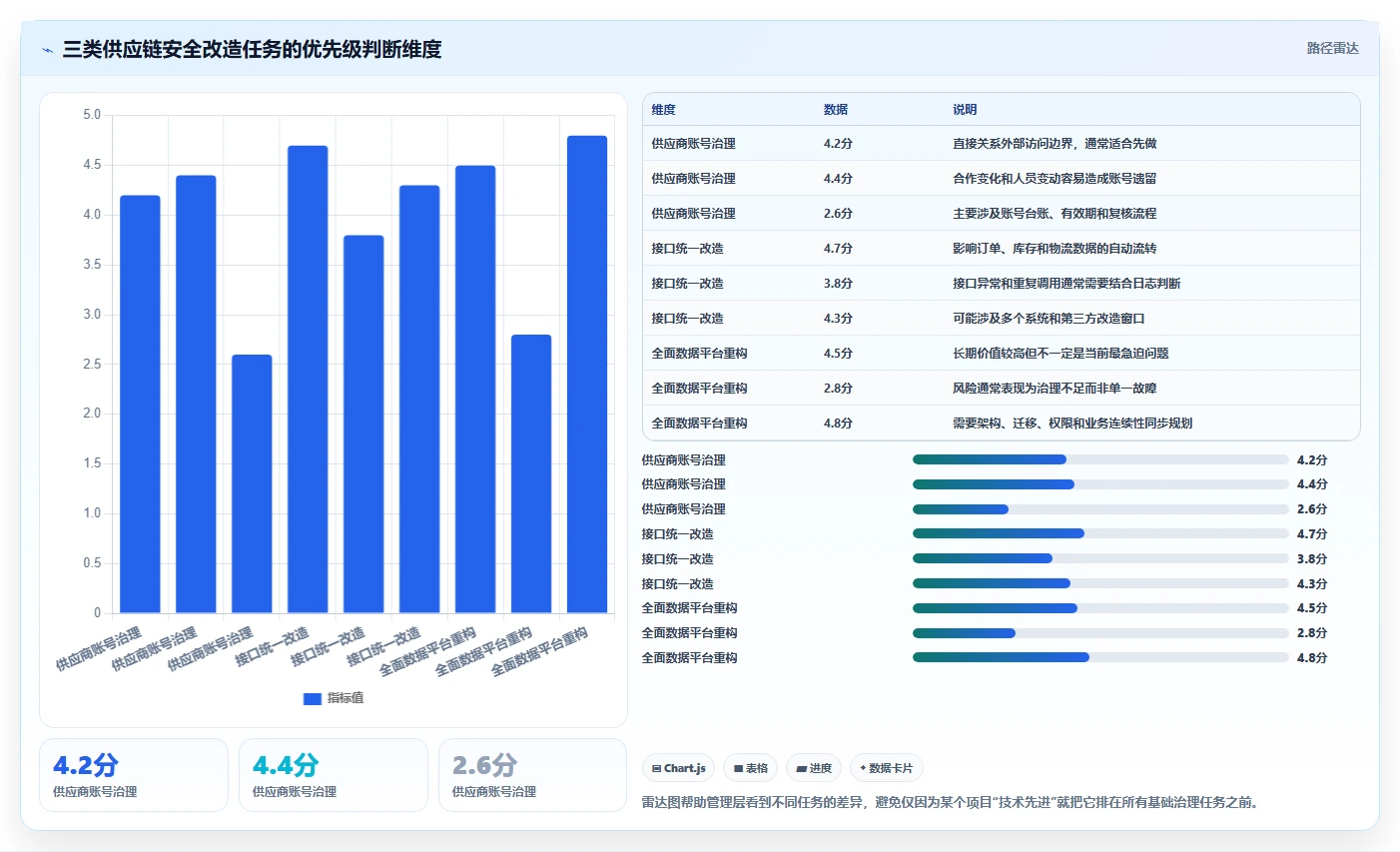Click table cell 接口异常和重复调用通常需要结合日志判断

pyautogui.click(x=1066, y=284)
